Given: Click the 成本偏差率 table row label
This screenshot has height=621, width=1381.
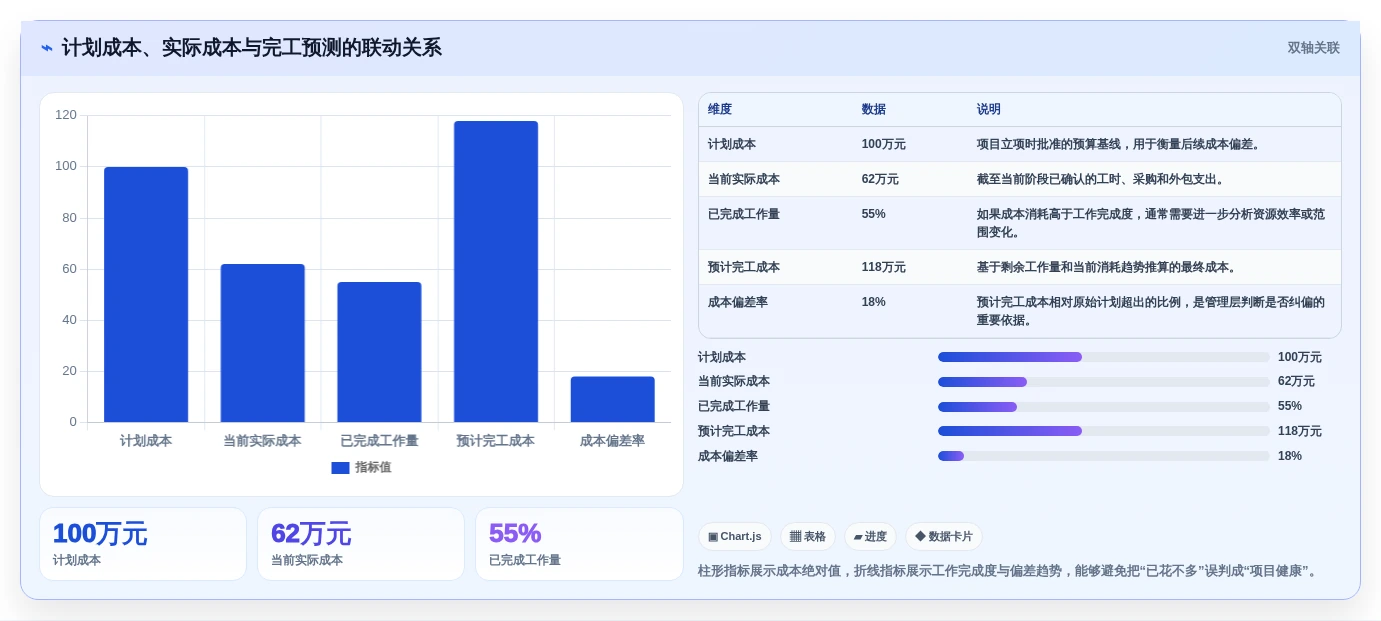Looking at the screenshot, I should click(x=738, y=302).
